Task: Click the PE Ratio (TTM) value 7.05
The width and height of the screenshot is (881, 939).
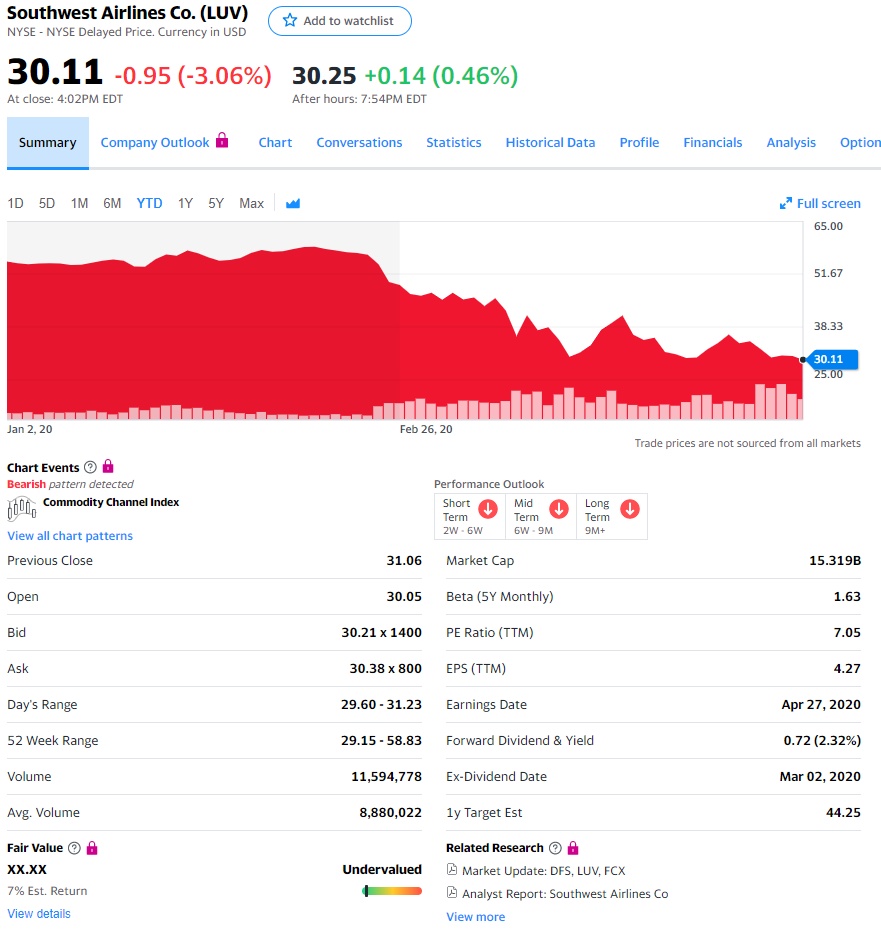Action: [847, 632]
